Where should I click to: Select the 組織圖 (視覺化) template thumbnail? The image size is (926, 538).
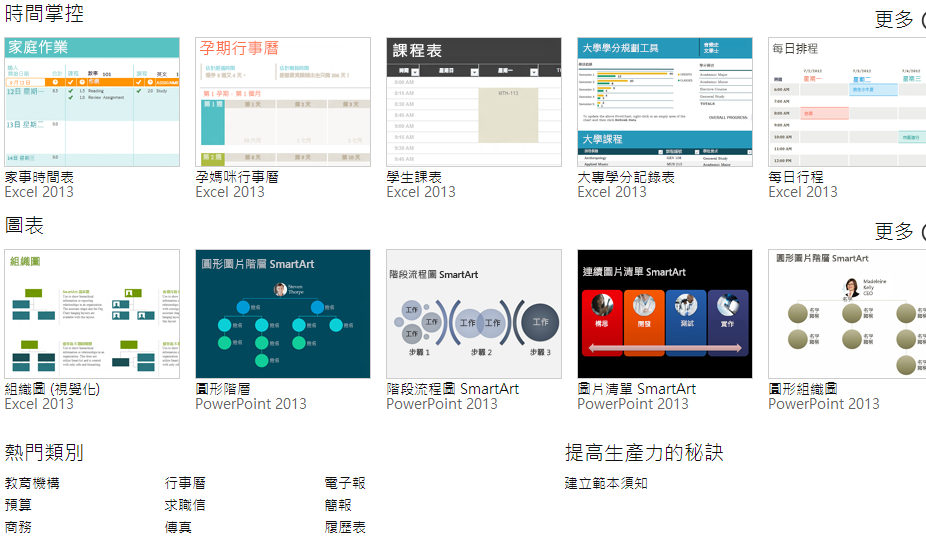pyautogui.click(x=92, y=314)
